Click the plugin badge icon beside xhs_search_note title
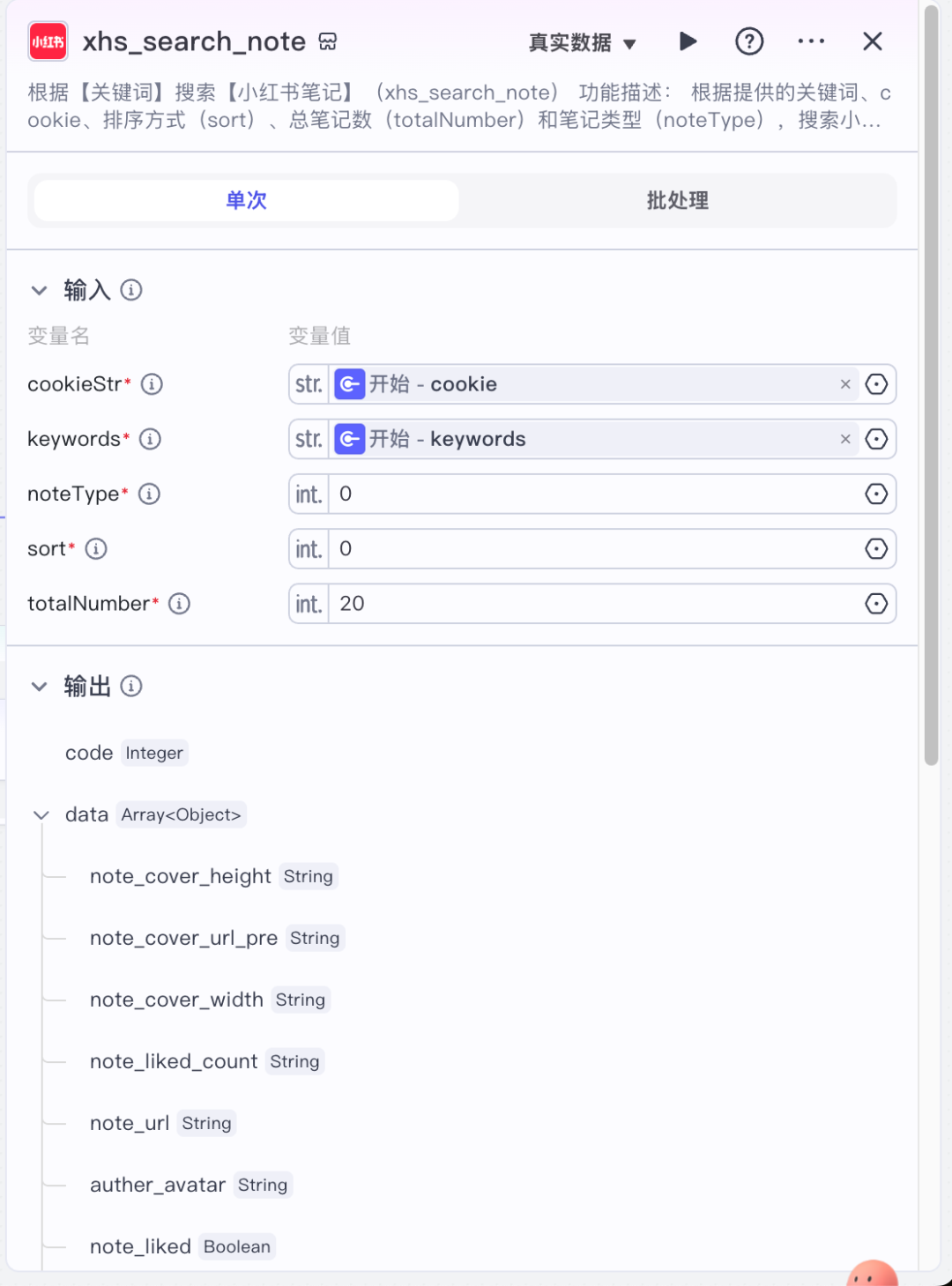 point(328,41)
